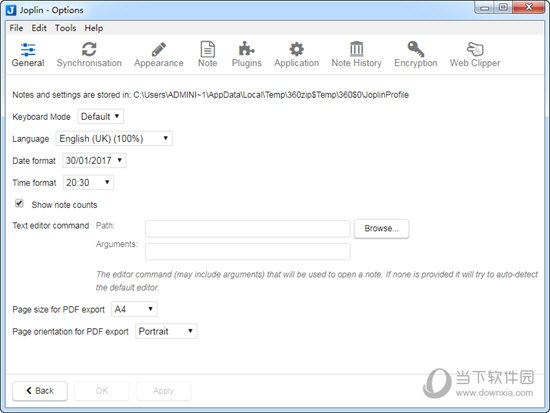This screenshot has width=550, height=413.
Task: Click the Show note counts label
Action: click(64, 205)
